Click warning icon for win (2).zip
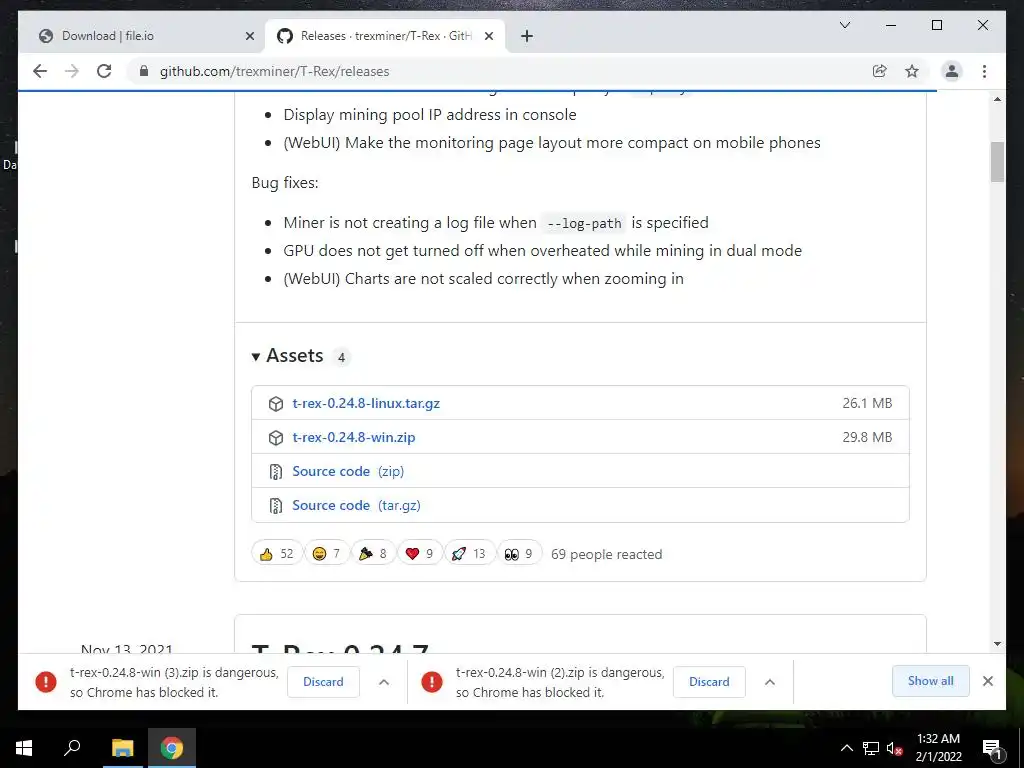Image resolution: width=1024 pixels, height=768 pixels. (x=432, y=682)
